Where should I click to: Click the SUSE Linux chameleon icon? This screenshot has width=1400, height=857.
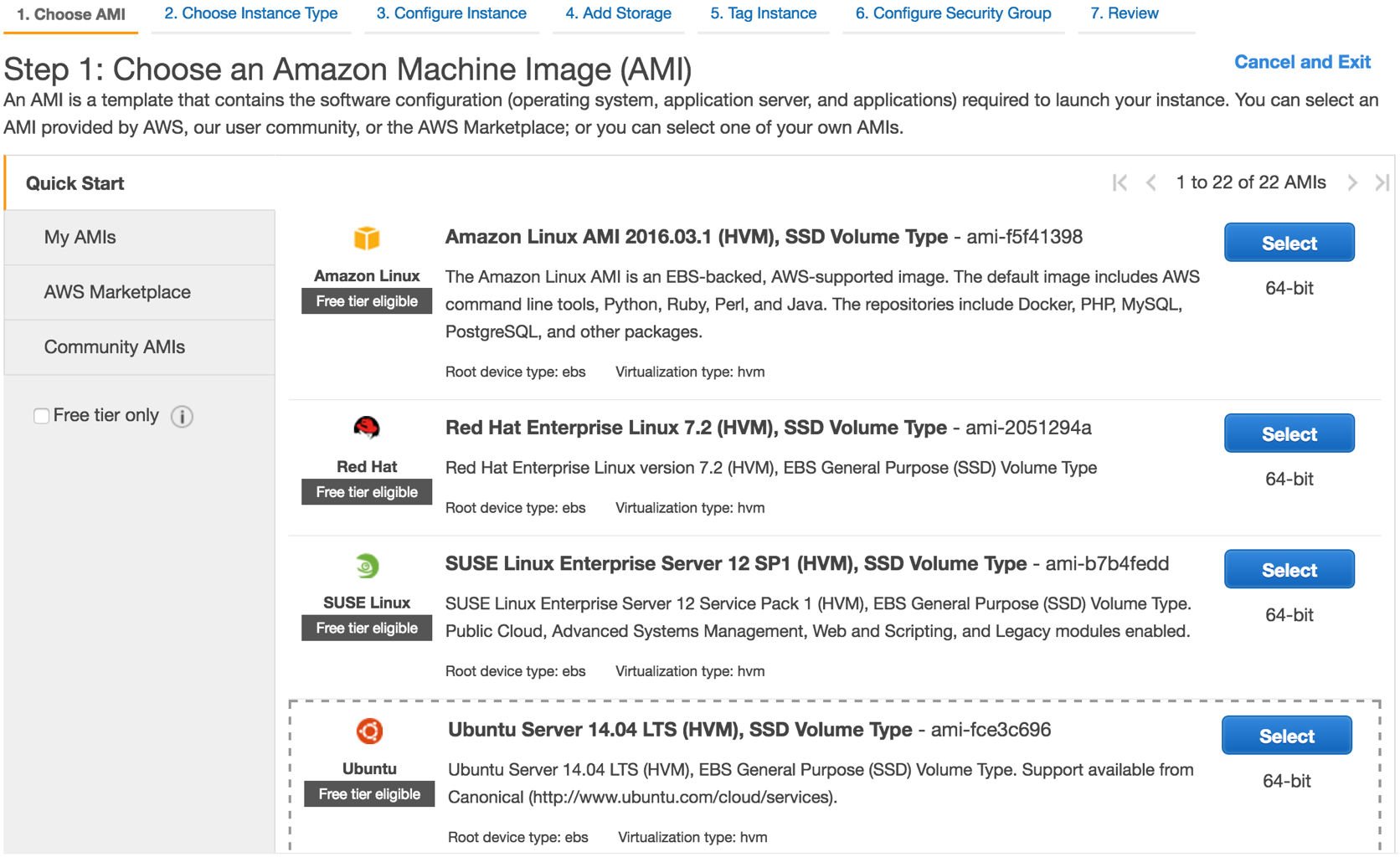[x=367, y=566]
